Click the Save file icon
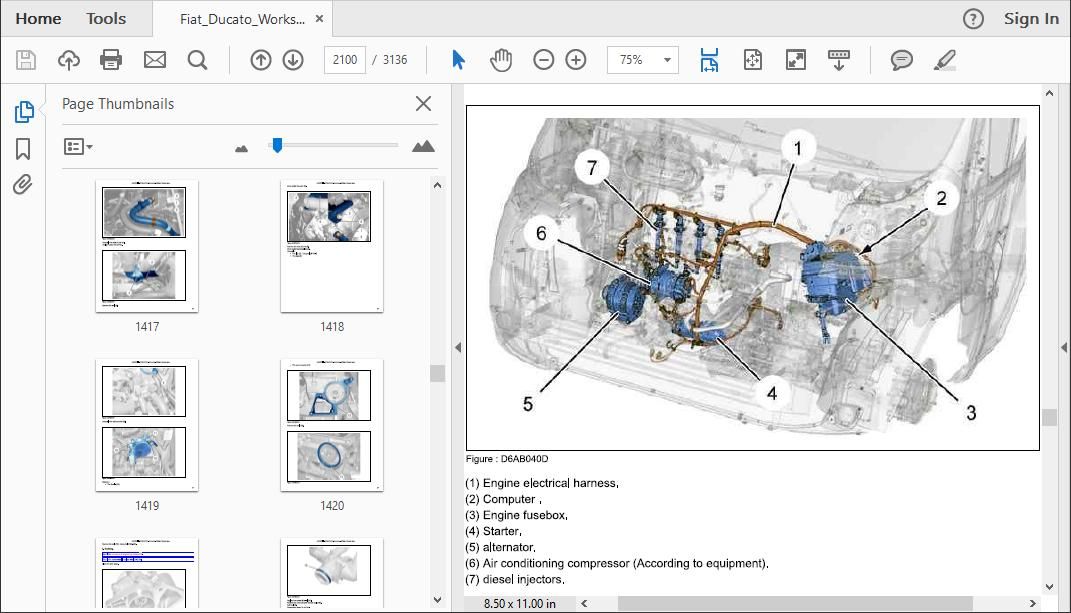The height and width of the screenshot is (613, 1071). (26, 60)
